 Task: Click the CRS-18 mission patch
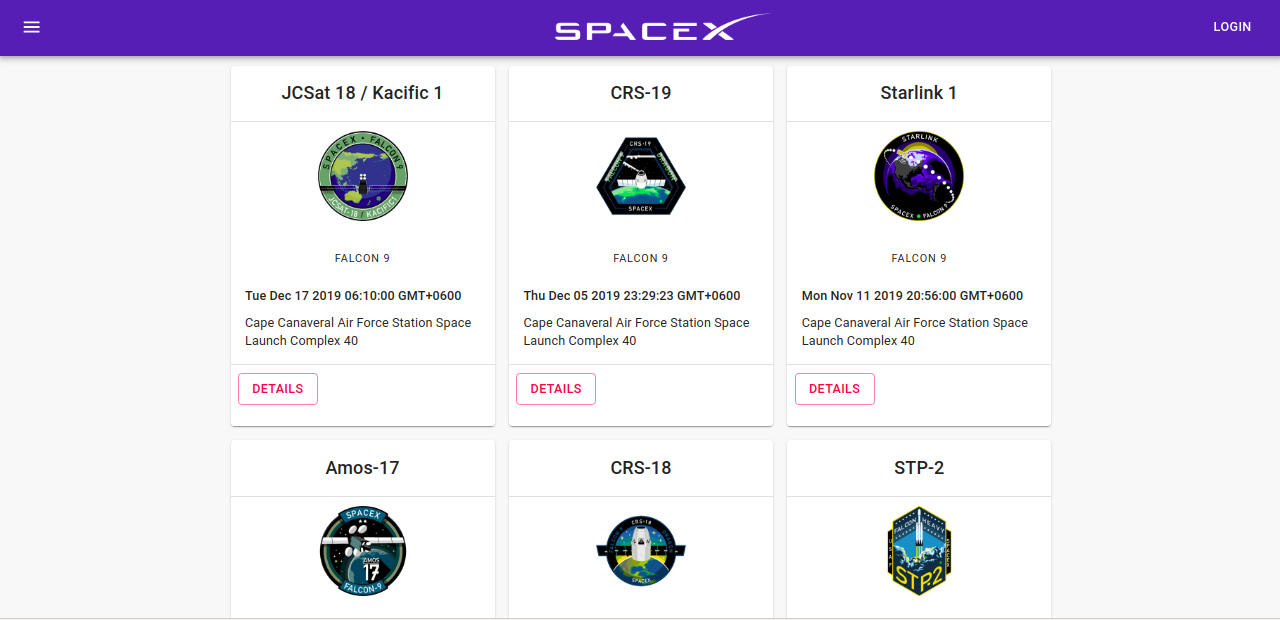click(641, 551)
